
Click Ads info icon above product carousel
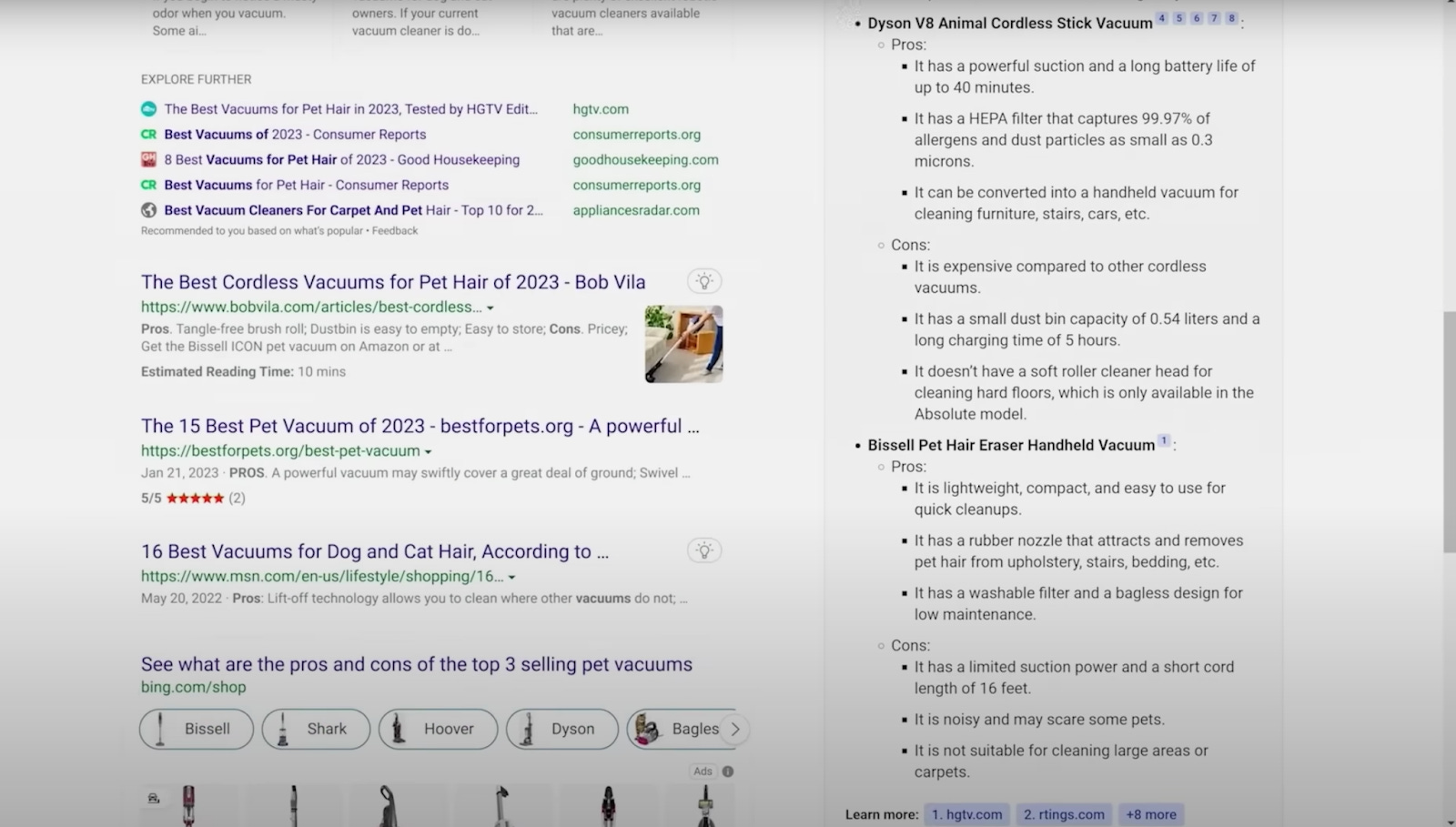tap(728, 772)
